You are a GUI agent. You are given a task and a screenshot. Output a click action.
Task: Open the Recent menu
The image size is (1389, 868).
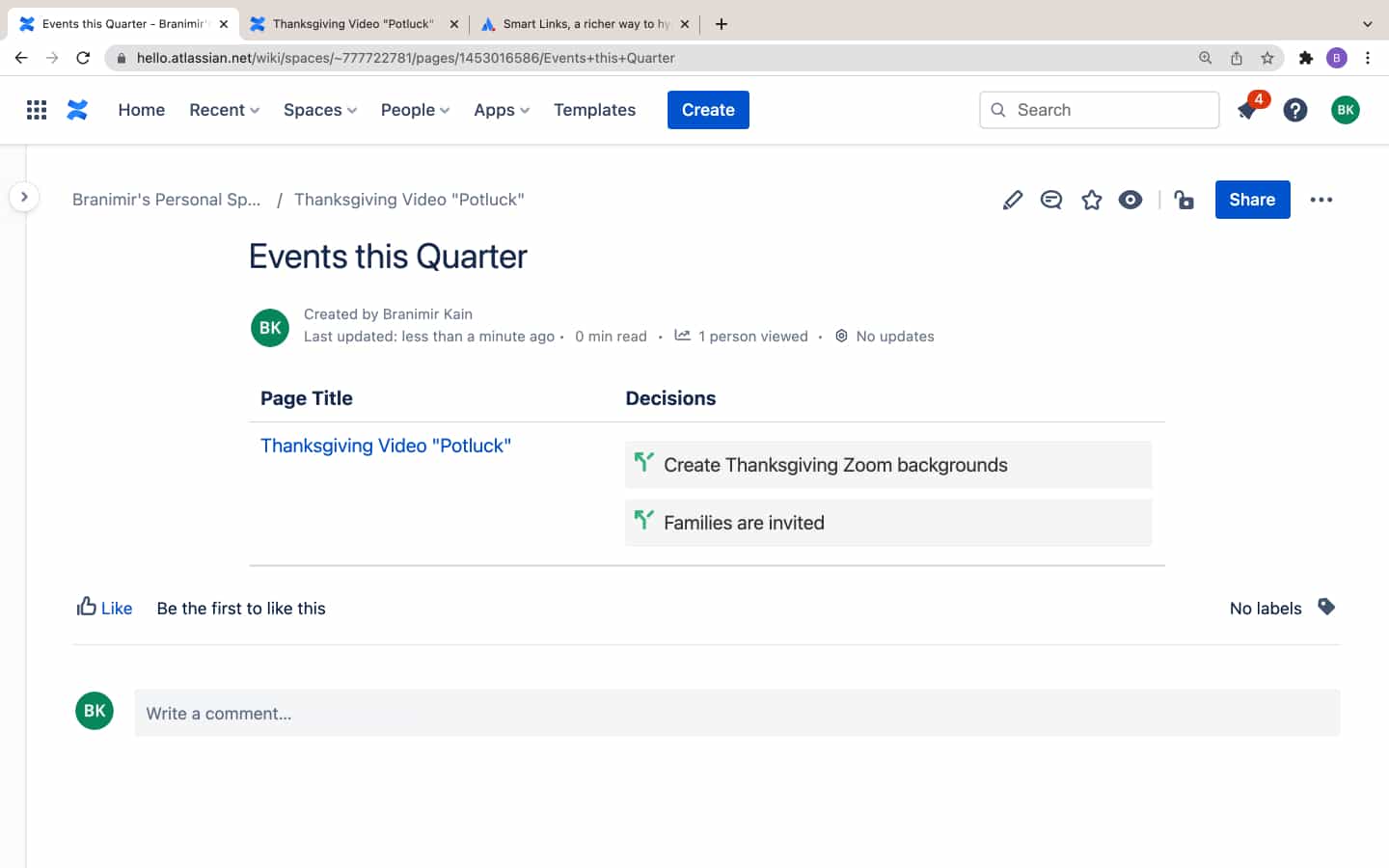(223, 110)
